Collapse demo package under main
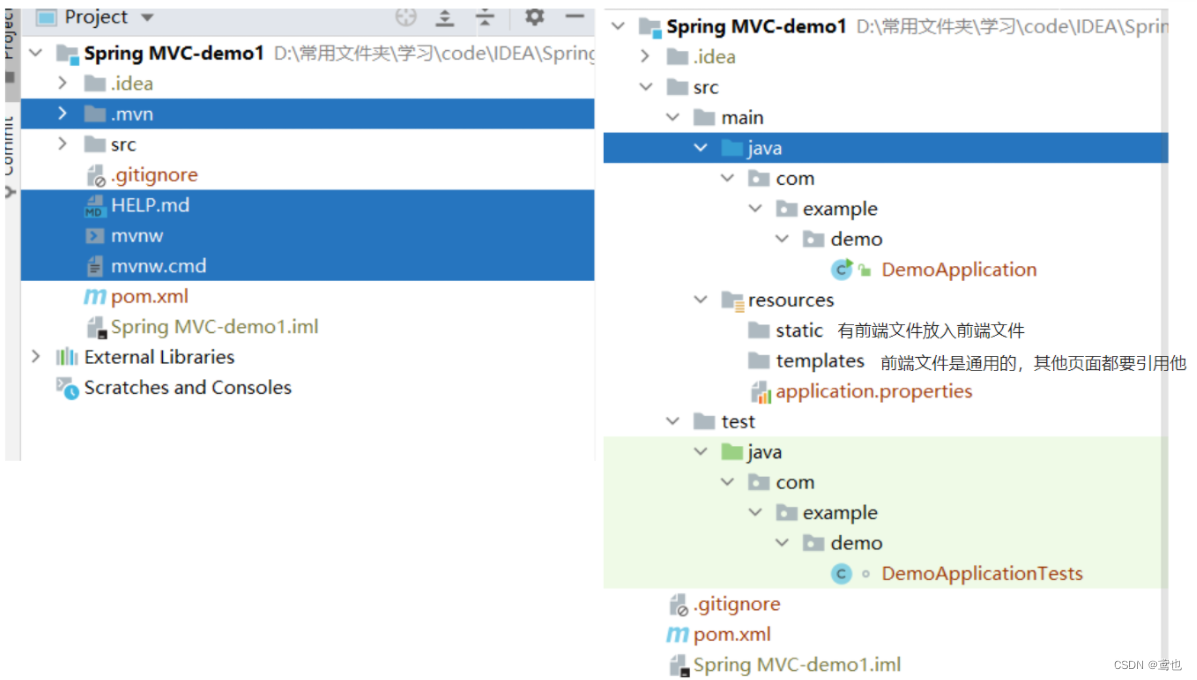 782,239
